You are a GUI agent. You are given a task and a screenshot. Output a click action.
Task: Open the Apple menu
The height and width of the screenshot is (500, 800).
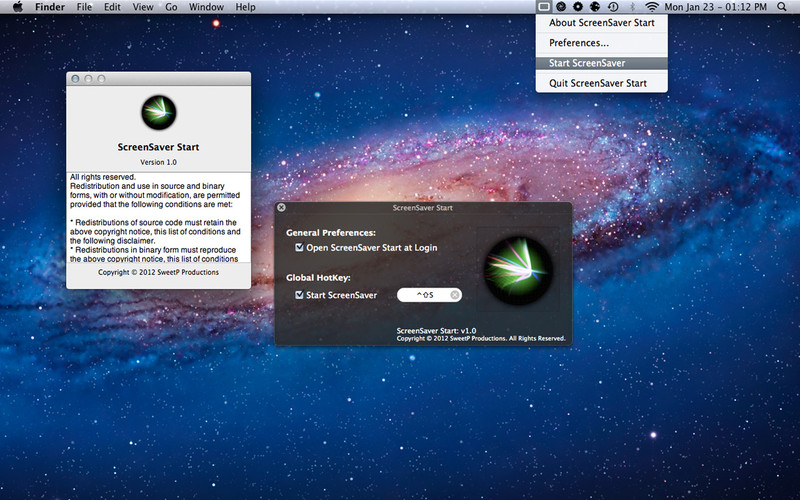(x=18, y=7)
